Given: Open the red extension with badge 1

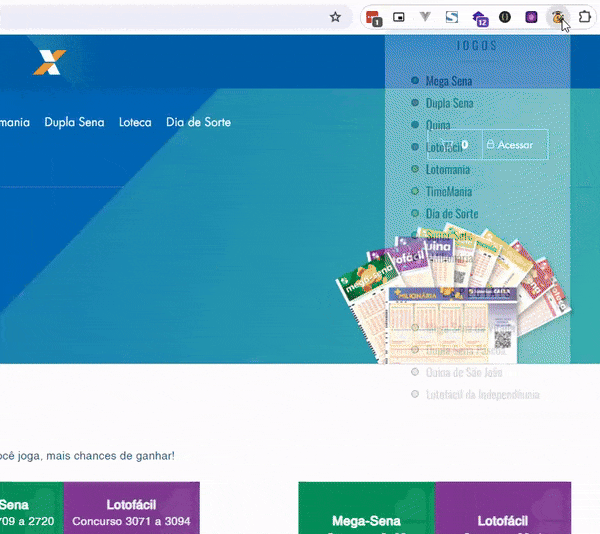Looking at the screenshot, I should [373, 18].
